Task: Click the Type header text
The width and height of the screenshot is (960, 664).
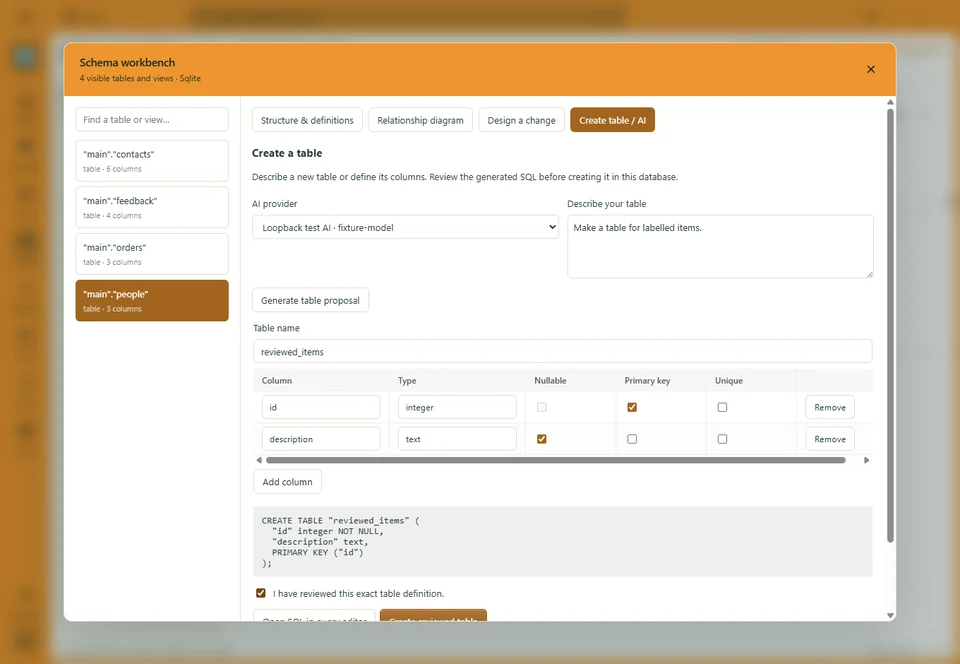Action: click(407, 380)
